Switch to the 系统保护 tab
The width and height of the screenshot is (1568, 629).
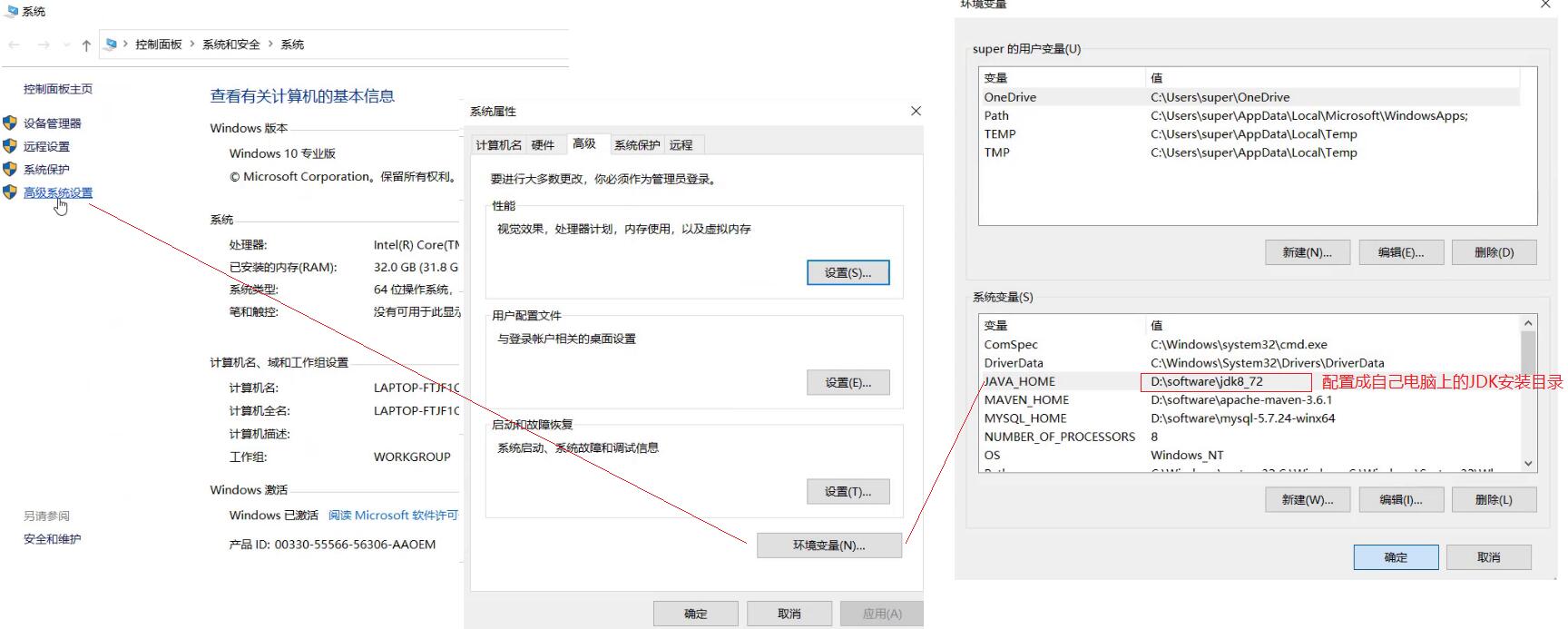[637, 145]
